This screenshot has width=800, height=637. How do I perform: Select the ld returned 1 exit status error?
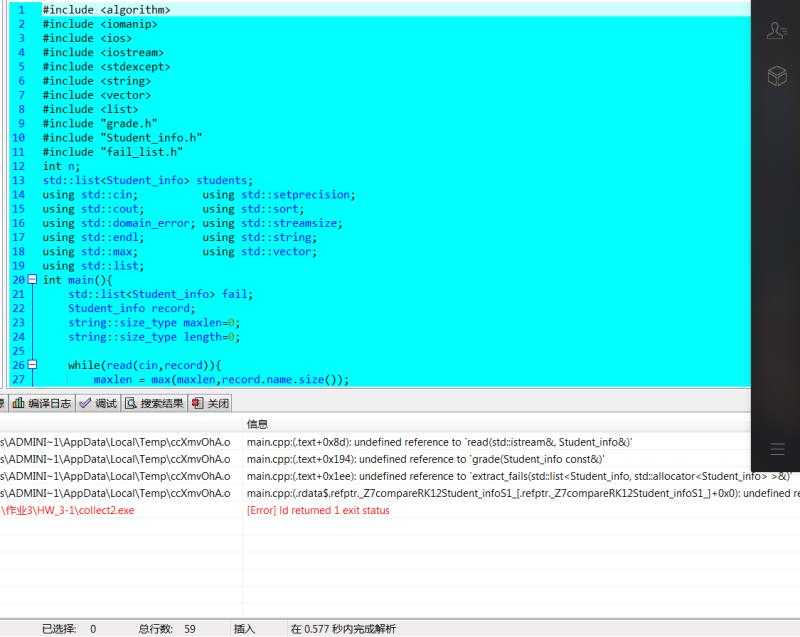pyautogui.click(x=318, y=510)
